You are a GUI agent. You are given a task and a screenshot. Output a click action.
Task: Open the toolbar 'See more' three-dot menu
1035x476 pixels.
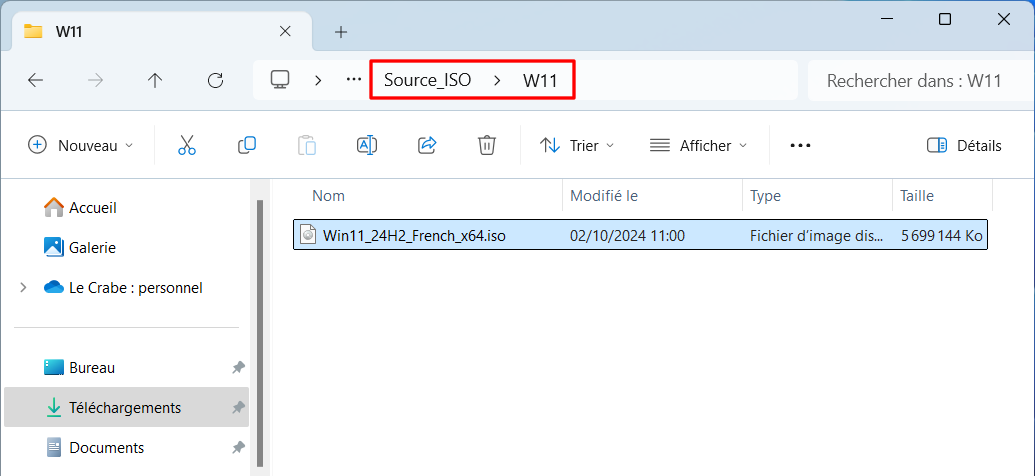click(800, 145)
